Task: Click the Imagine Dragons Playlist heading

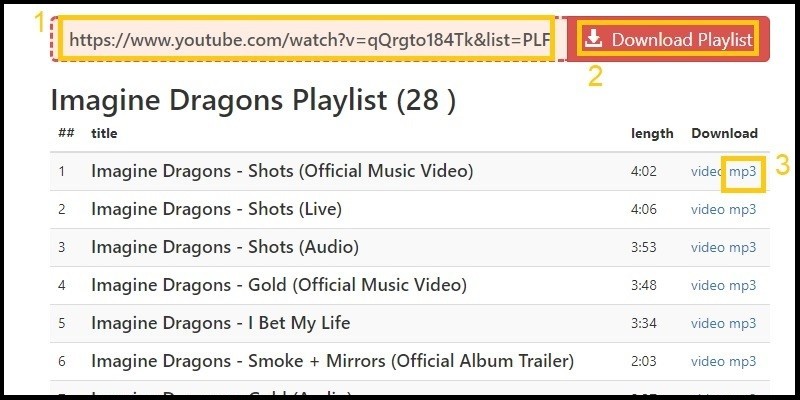Action: coord(252,100)
